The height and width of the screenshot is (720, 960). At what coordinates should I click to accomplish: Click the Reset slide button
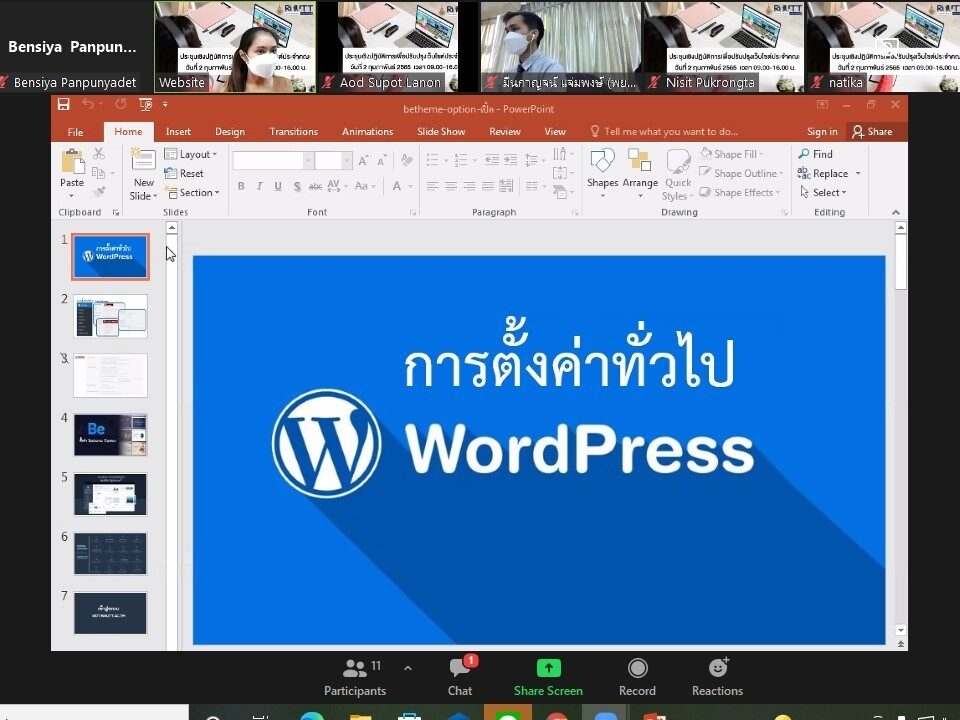coord(184,173)
